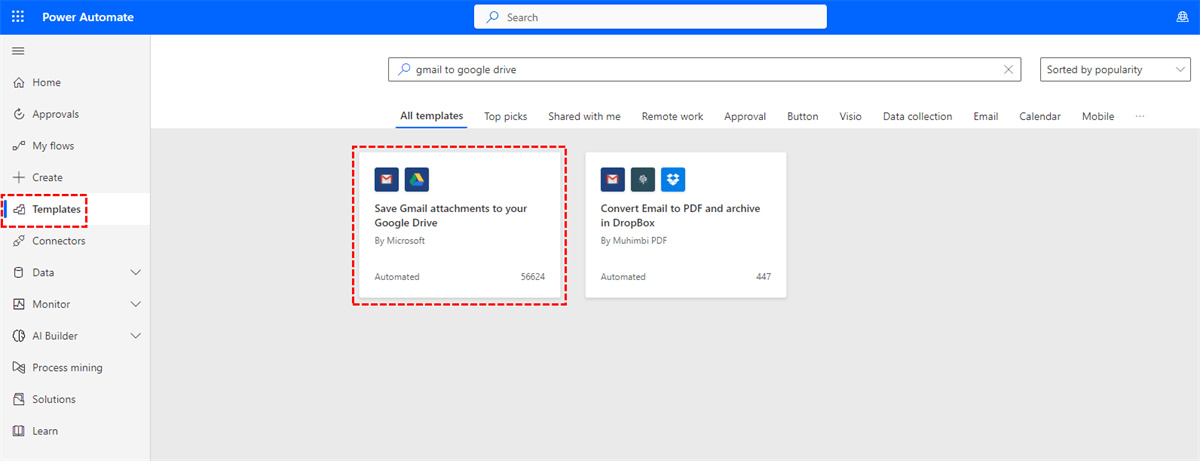Click the My flows sidebar icon

(x=18, y=146)
